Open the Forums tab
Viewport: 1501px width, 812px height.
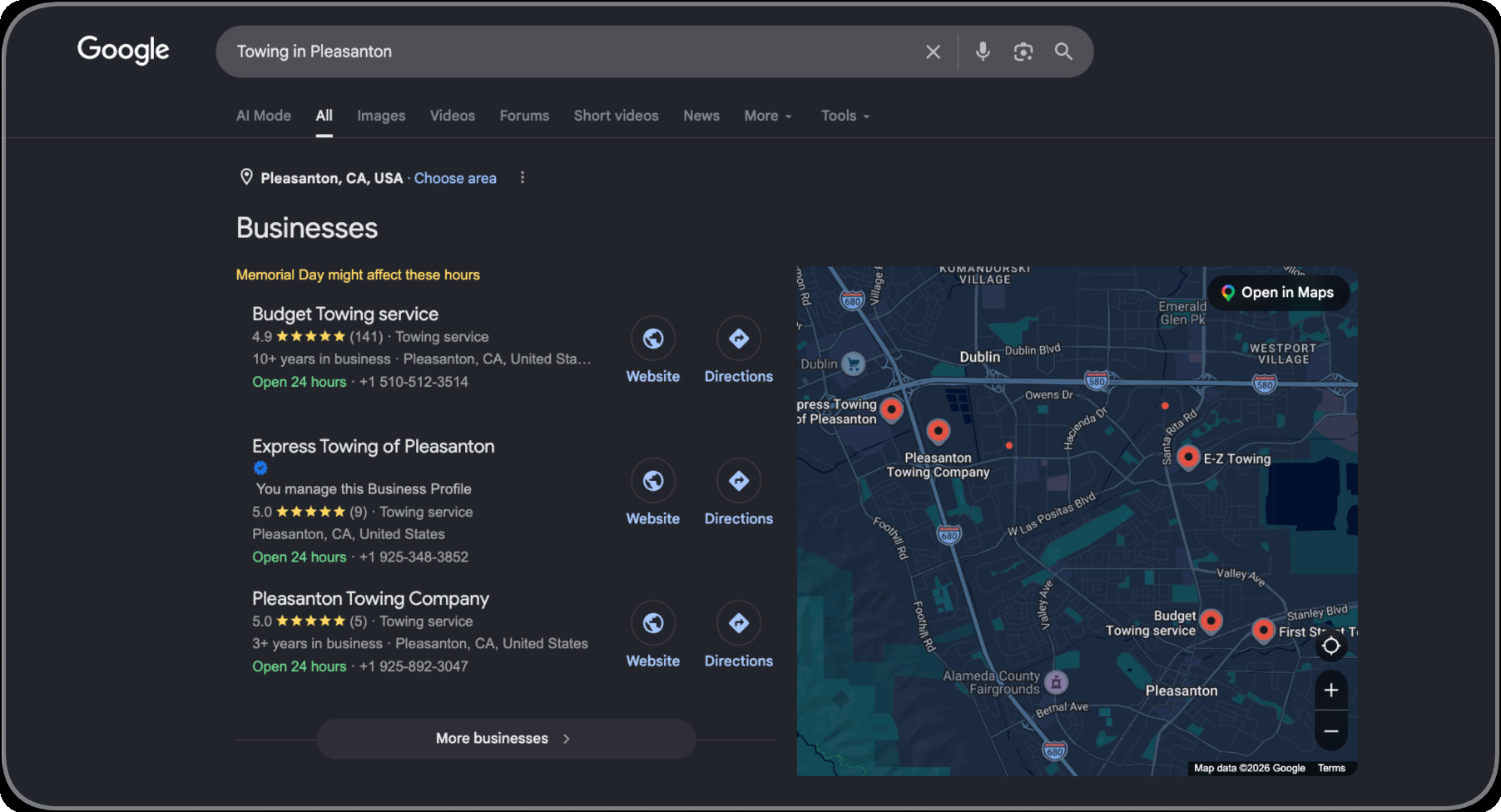coord(524,116)
